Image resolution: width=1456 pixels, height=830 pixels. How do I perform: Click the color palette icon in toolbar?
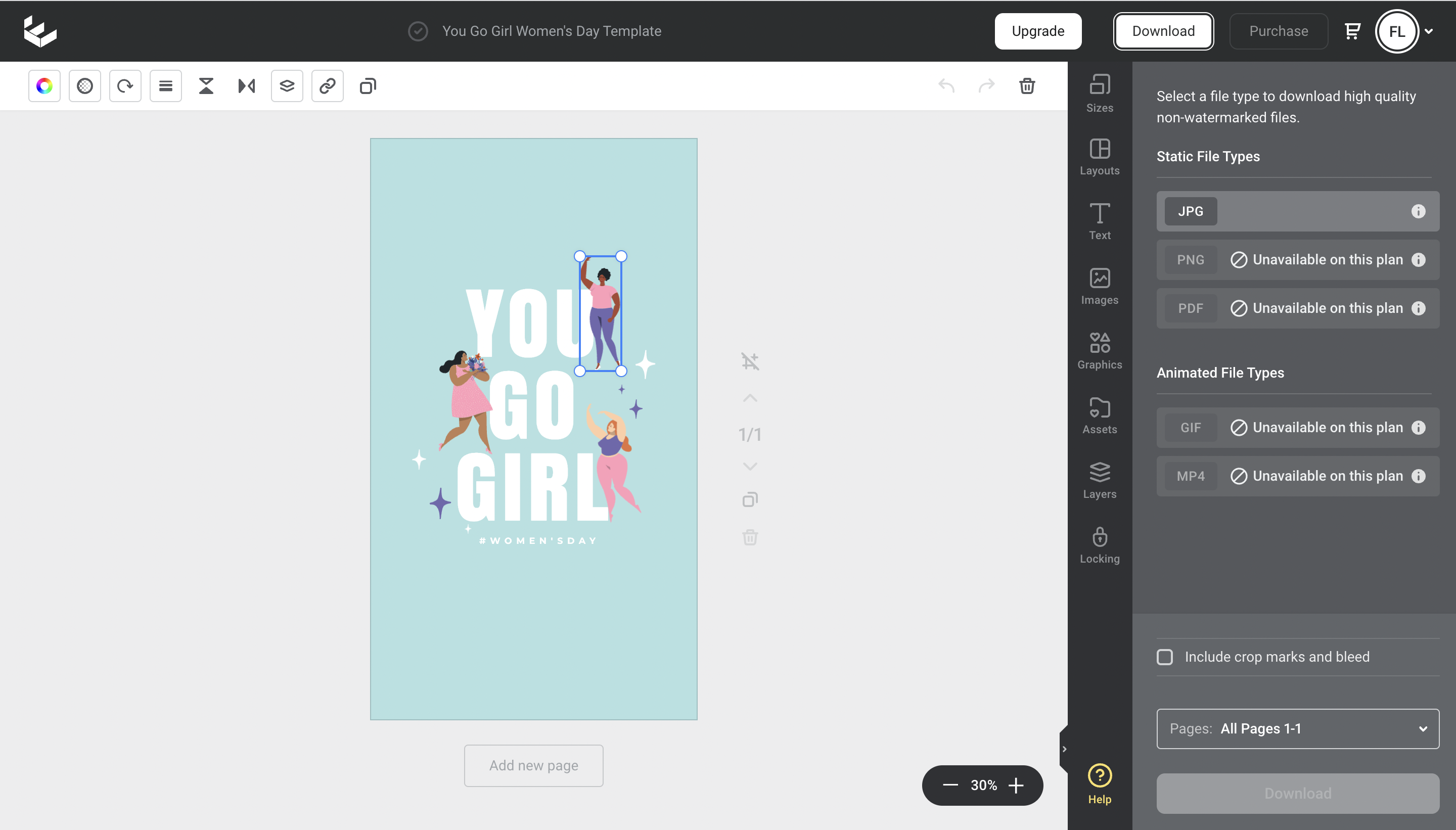[45, 86]
